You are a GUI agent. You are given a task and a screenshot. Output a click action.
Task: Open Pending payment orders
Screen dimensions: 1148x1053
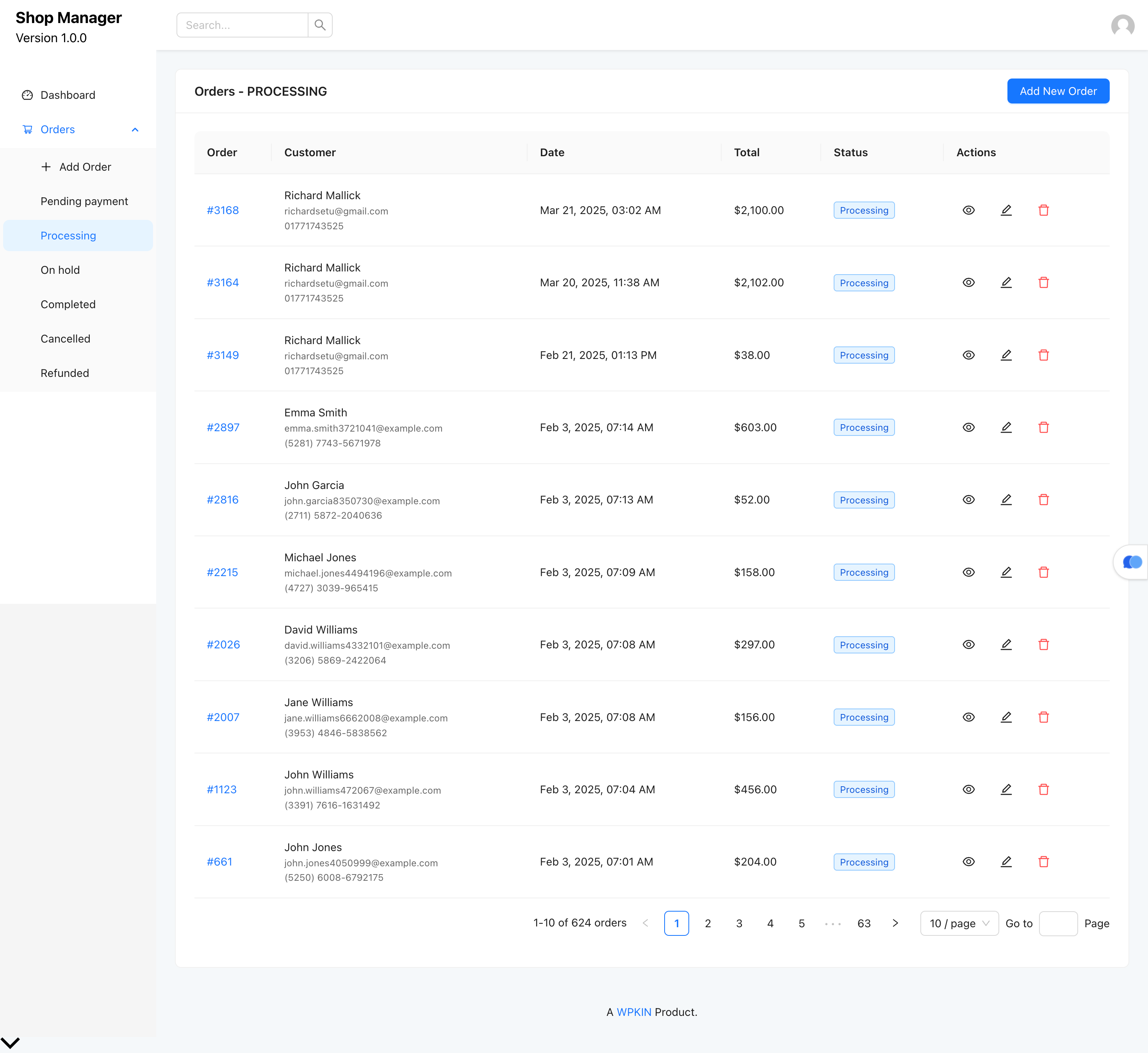pyautogui.click(x=78, y=201)
